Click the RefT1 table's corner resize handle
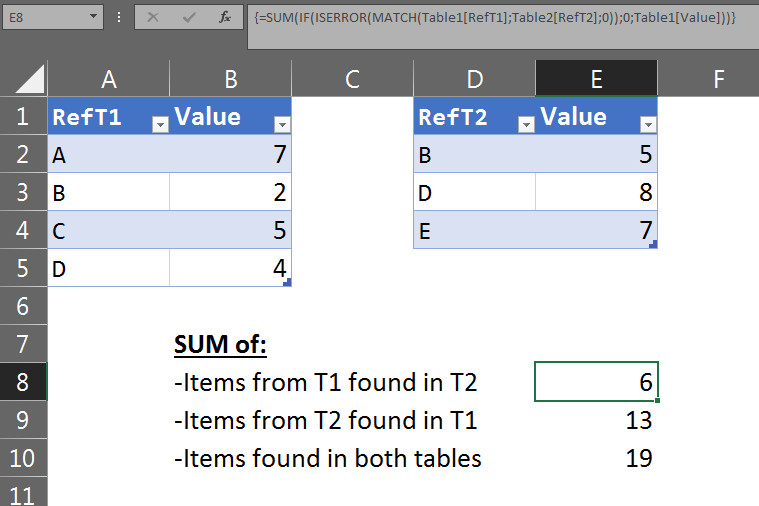Image resolution: width=759 pixels, height=506 pixels. [287, 283]
